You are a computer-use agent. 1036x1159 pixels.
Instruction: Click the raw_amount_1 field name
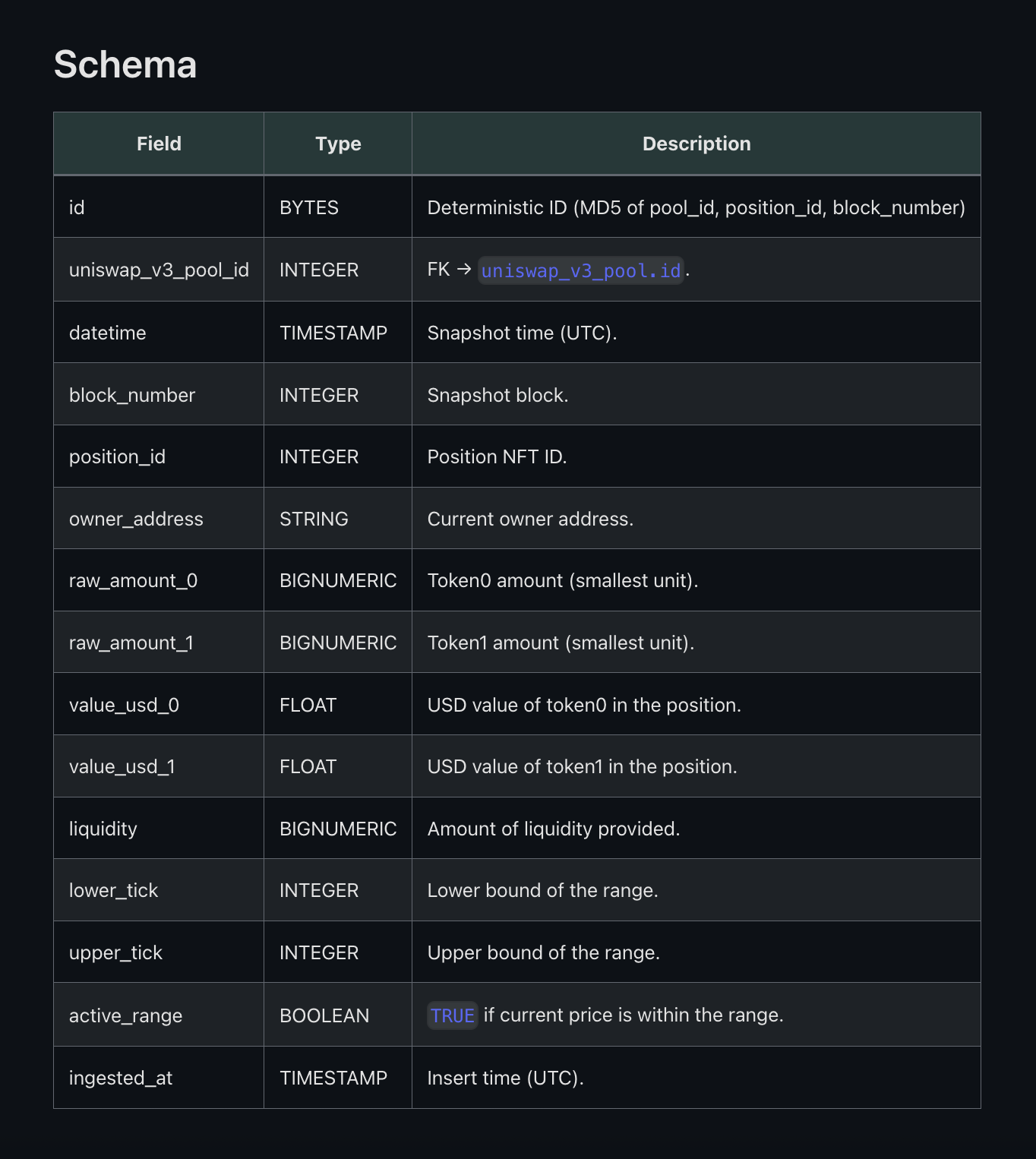(131, 643)
